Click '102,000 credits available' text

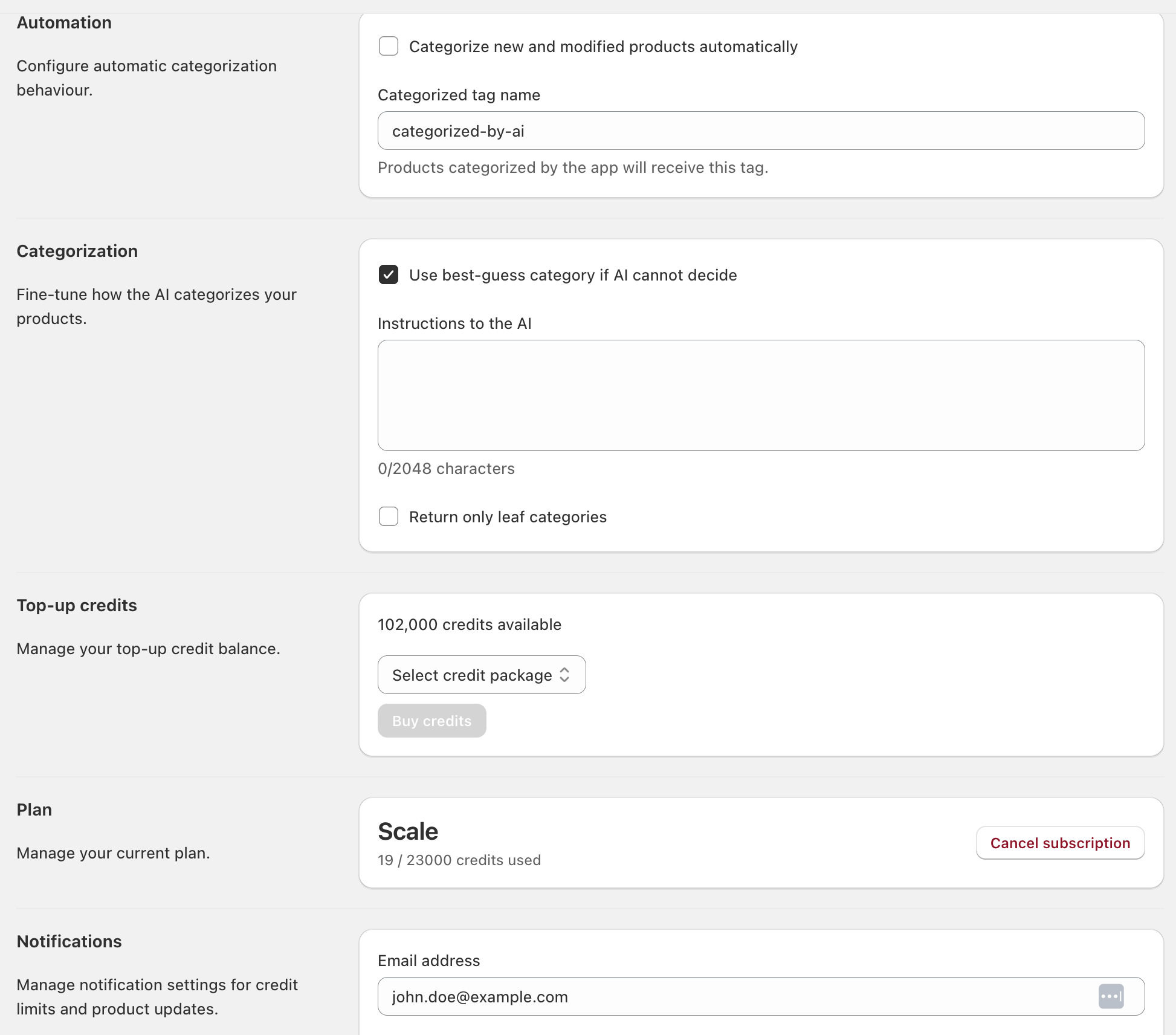(470, 625)
